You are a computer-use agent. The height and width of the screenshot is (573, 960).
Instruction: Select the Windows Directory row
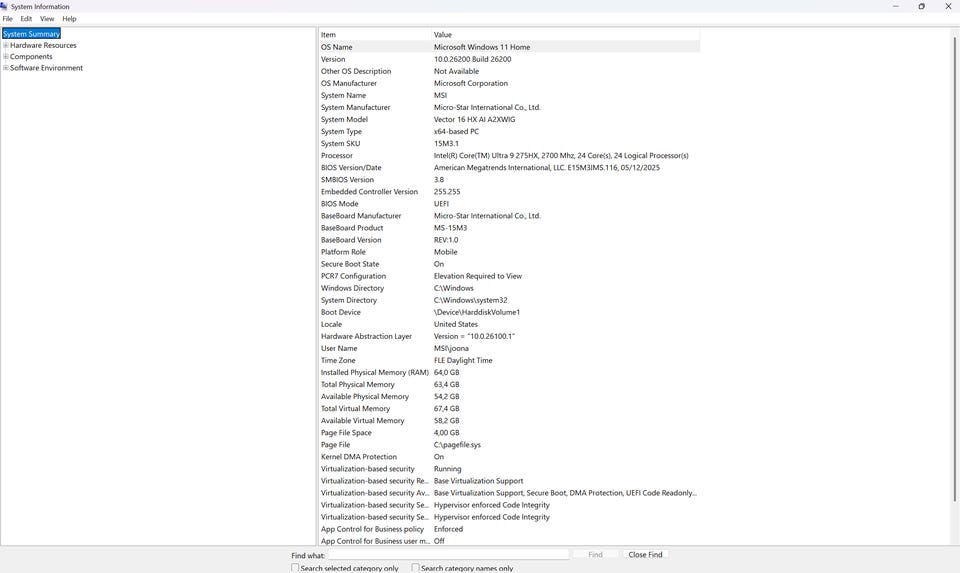pos(509,288)
